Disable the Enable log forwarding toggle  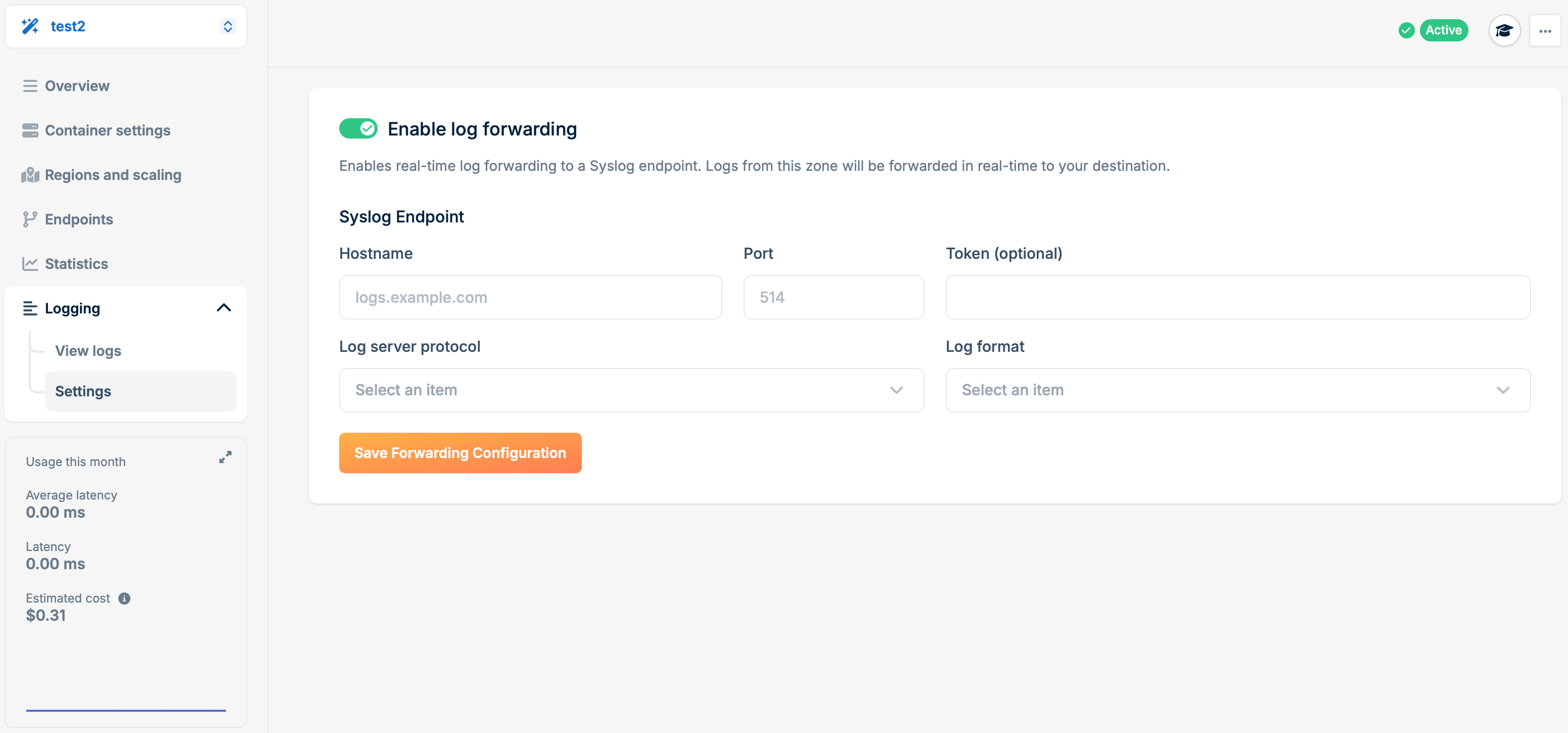[x=358, y=128]
